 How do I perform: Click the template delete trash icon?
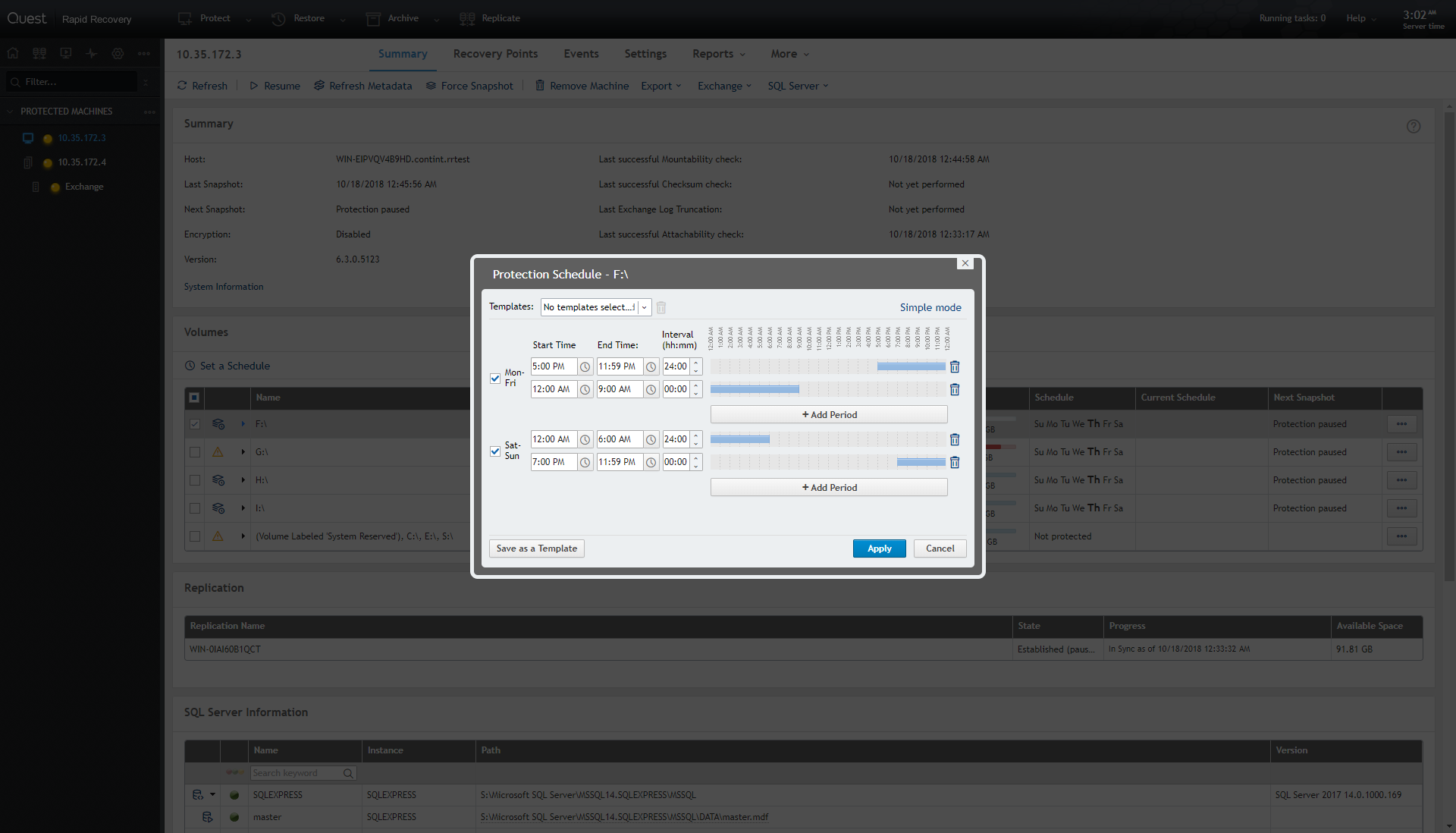(x=661, y=308)
